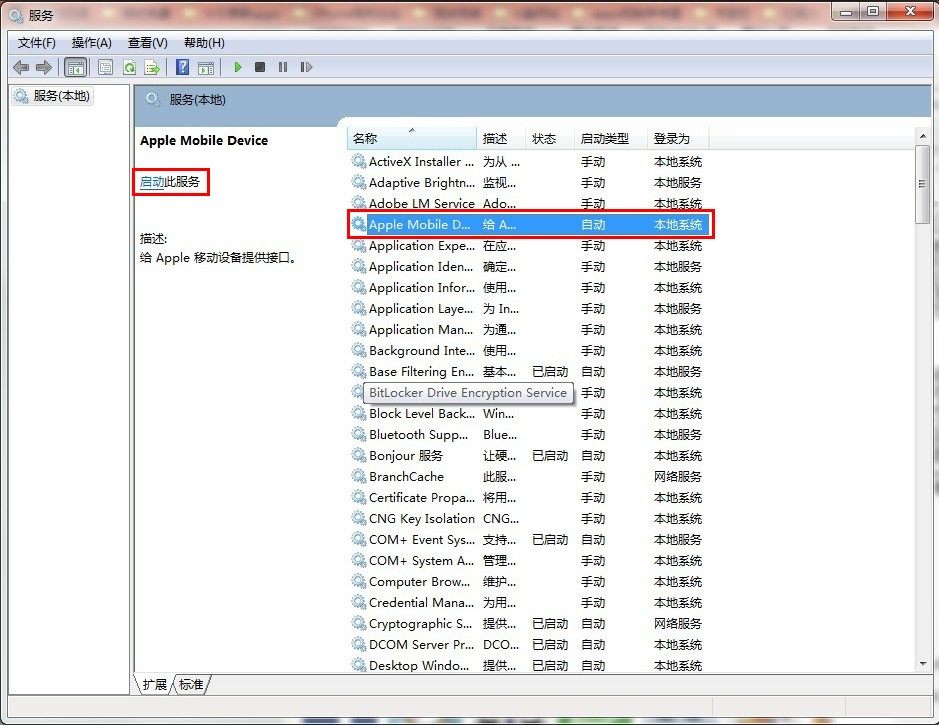Screen dimensions: 939x725
Task: Click the green Start Service icon
Action: tap(238, 66)
